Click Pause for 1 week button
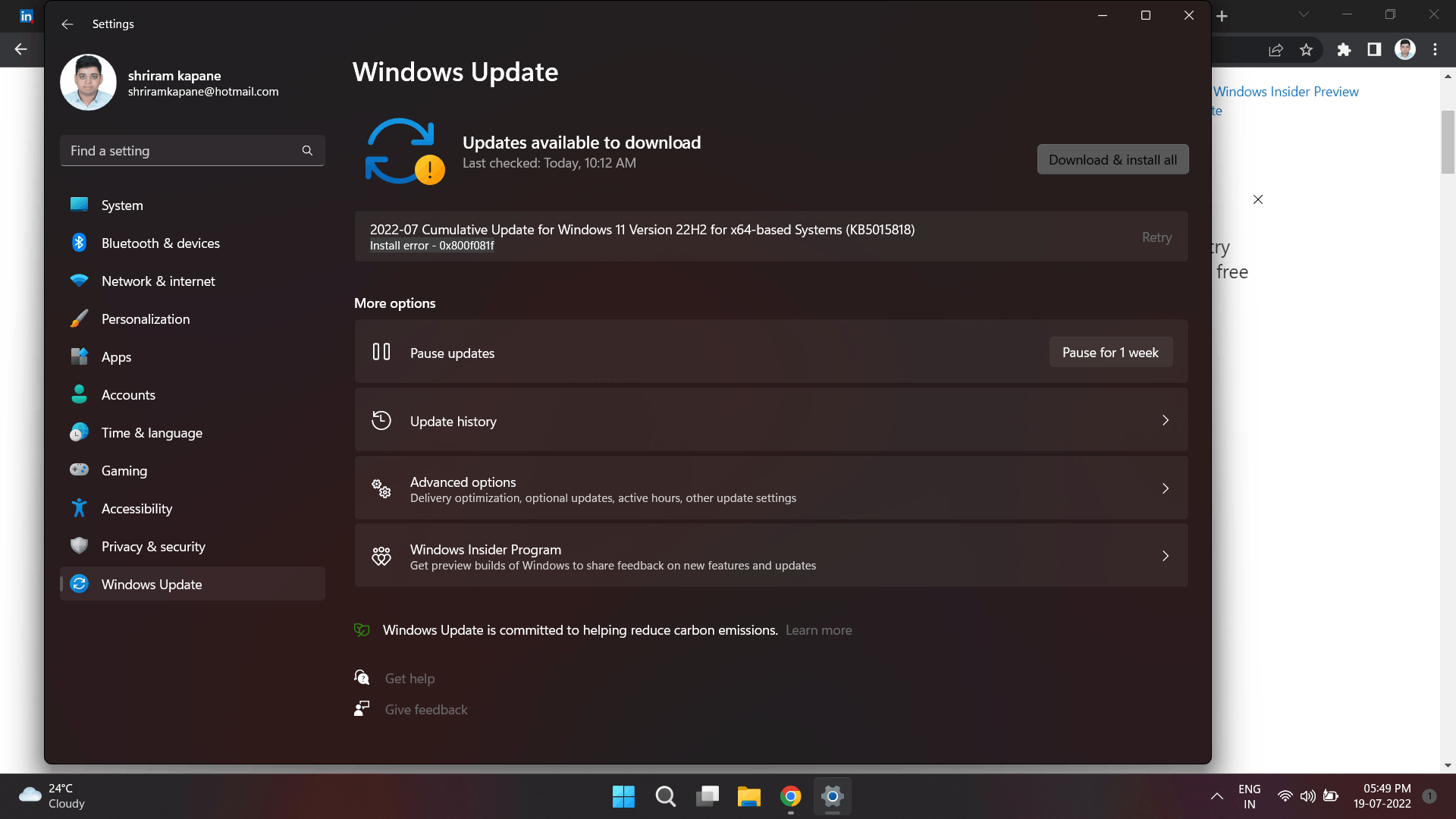 [x=1110, y=353]
